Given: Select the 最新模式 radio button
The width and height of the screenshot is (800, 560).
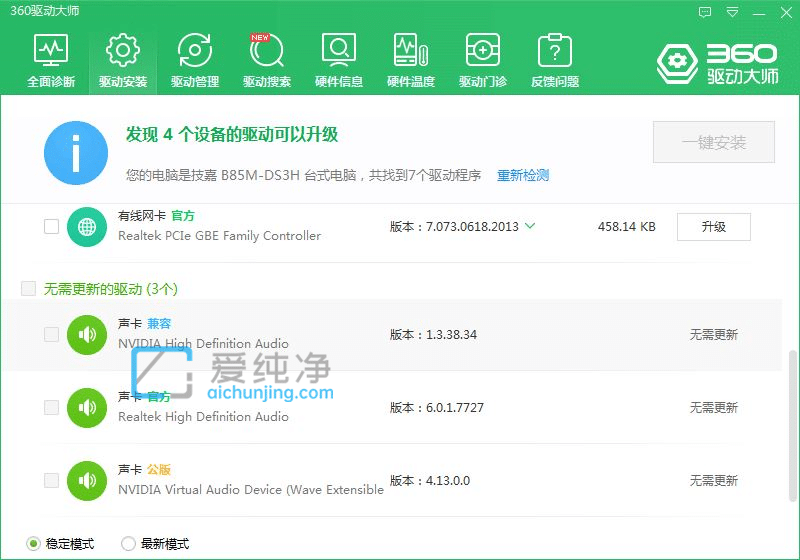Looking at the screenshot, I should pyautogui.click(x=128, y=544).
